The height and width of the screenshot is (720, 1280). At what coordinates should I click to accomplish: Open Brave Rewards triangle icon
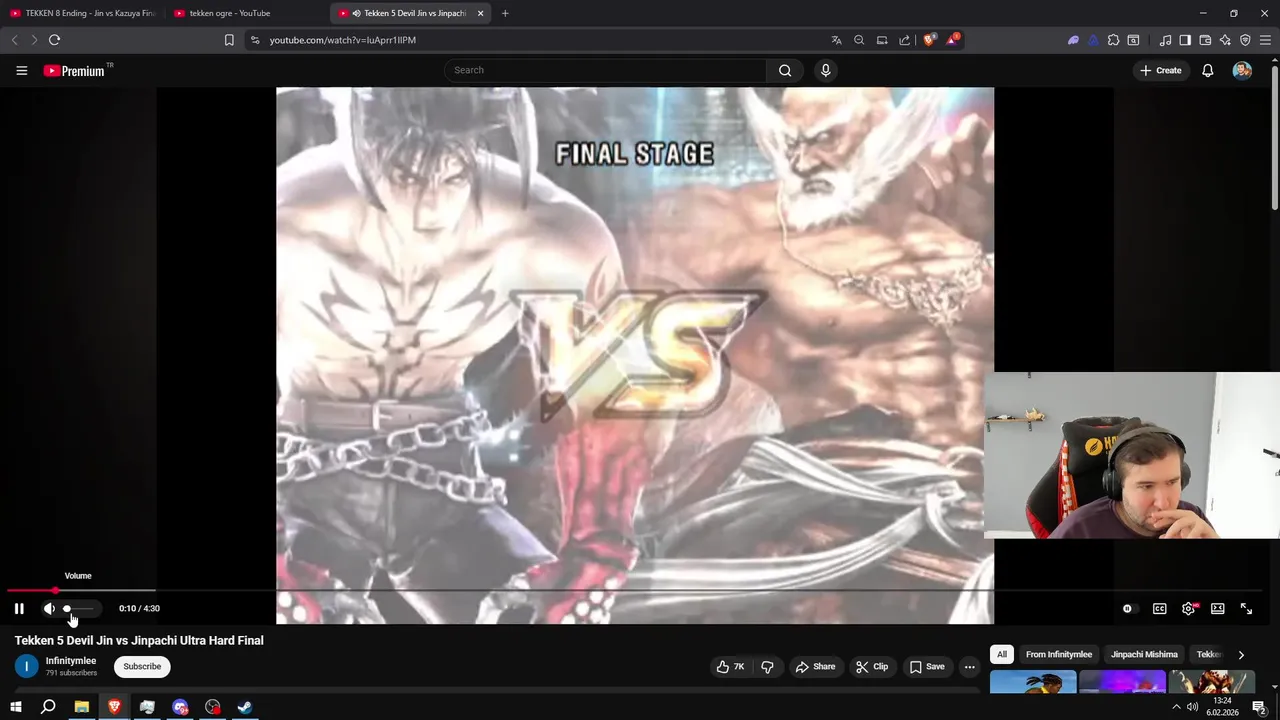click(952, 40)
